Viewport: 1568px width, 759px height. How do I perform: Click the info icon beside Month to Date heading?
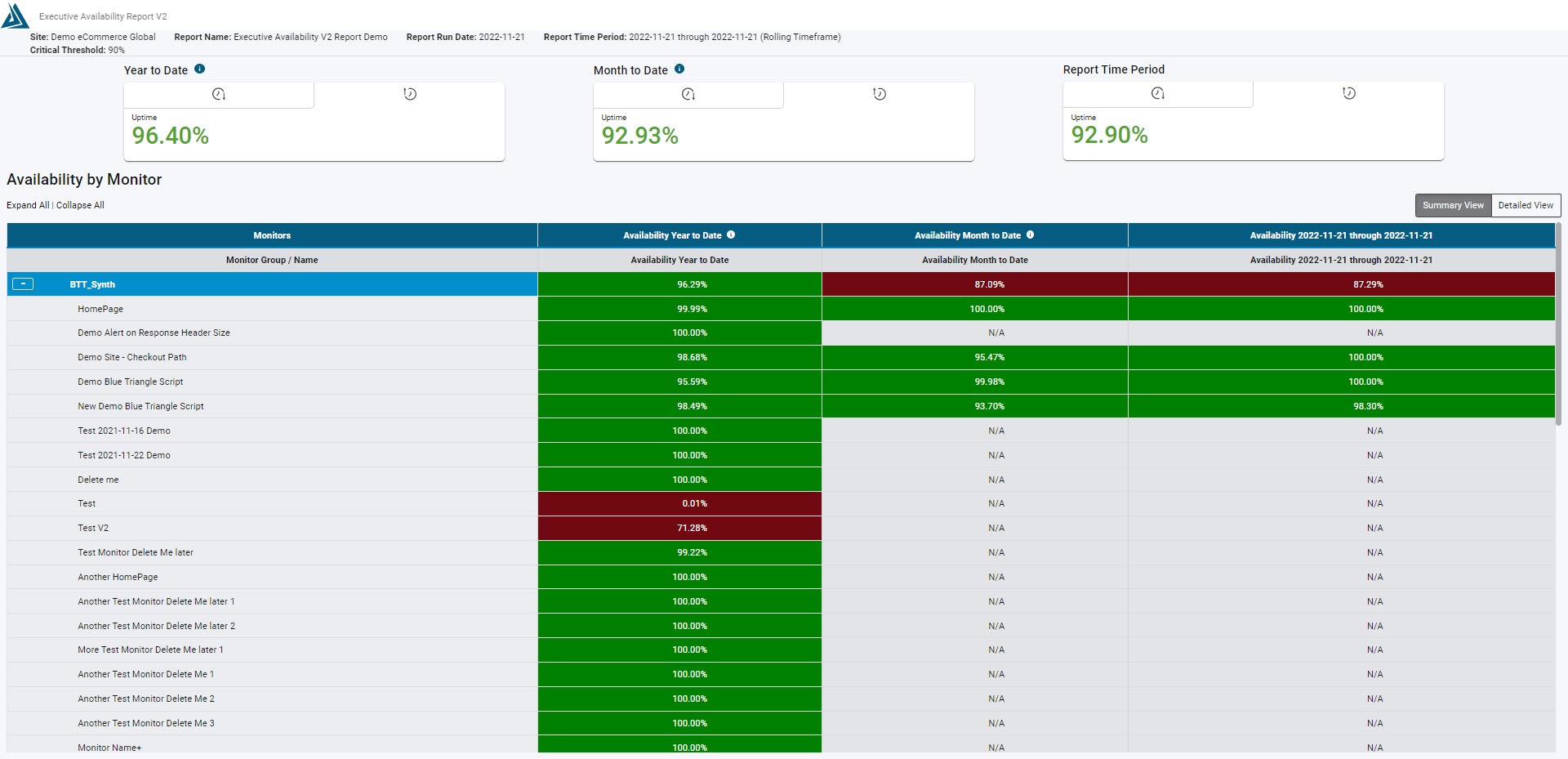click(679, 69)
